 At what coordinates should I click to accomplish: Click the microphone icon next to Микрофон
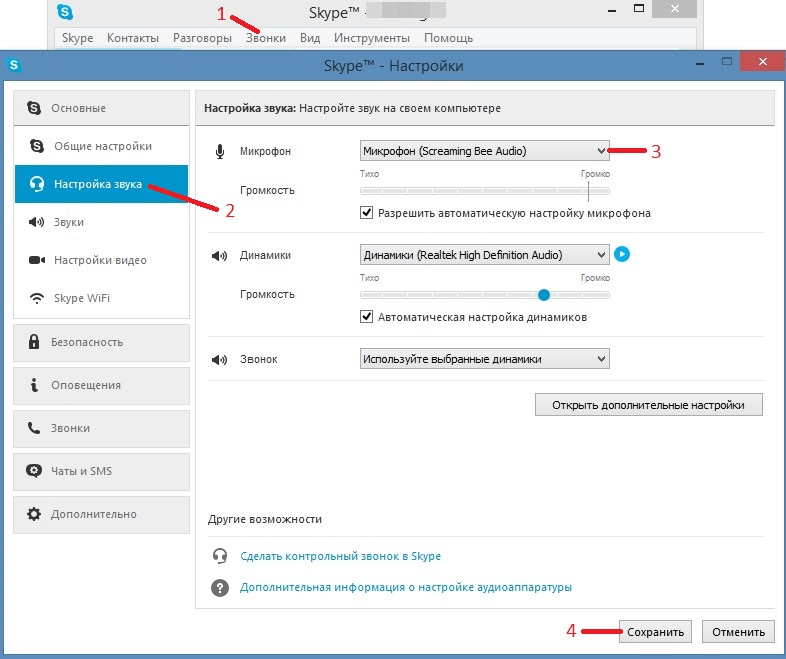coord(220,151)
